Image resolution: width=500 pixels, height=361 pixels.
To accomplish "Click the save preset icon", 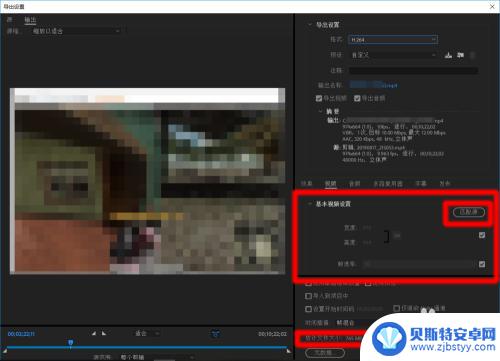I will point(448,55).
